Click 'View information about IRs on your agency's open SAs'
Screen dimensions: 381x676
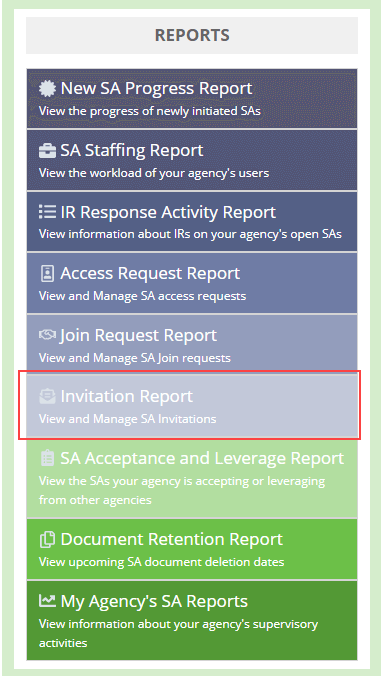point(190,235)
